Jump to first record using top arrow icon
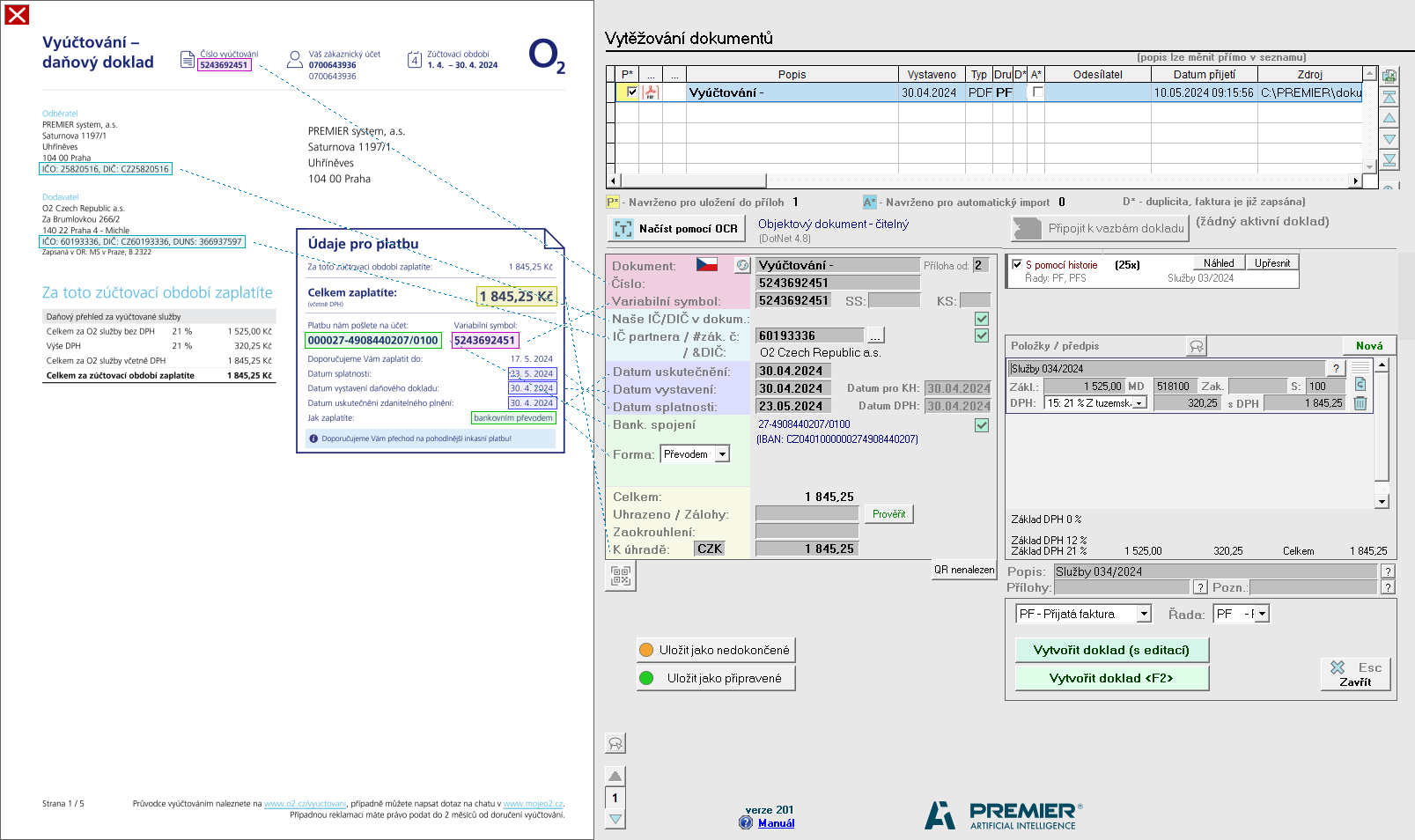This screenshot has height=840, width=1415. pos(1389,97)
